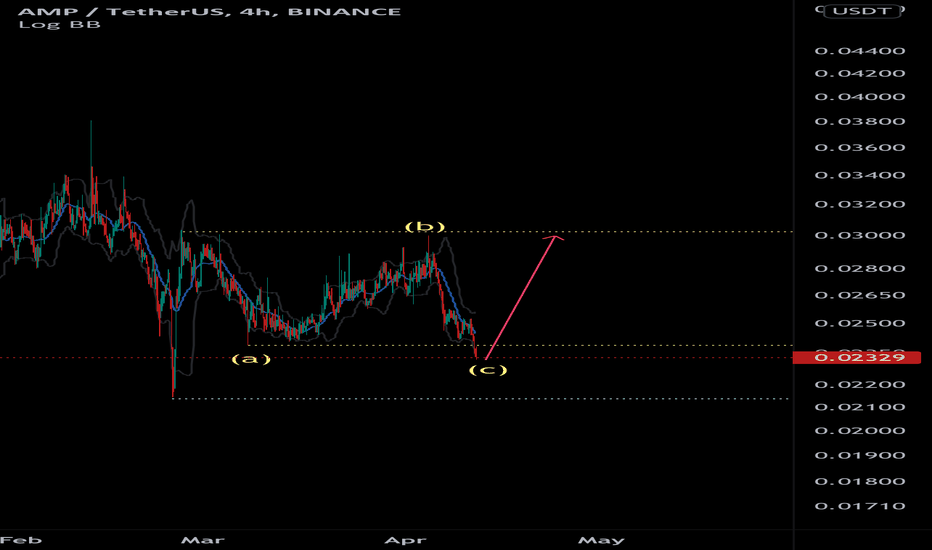Viewport: 932px width, 550px height.
Task: Click the 0.03800 price axis label
Action: (x=860, y=122)
